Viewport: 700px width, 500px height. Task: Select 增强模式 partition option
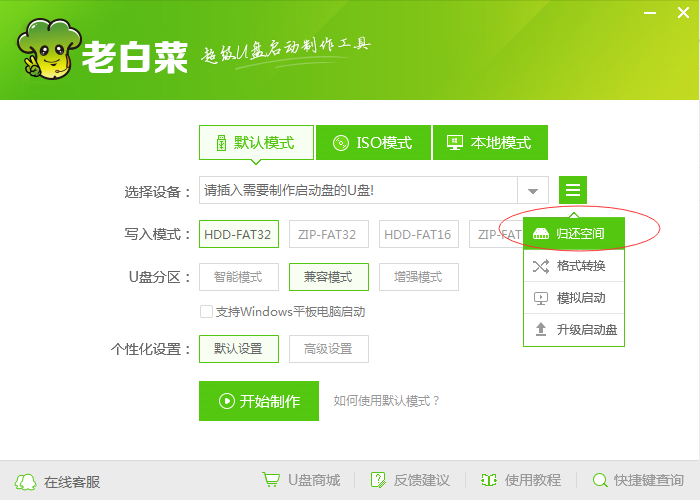[419, 277]
